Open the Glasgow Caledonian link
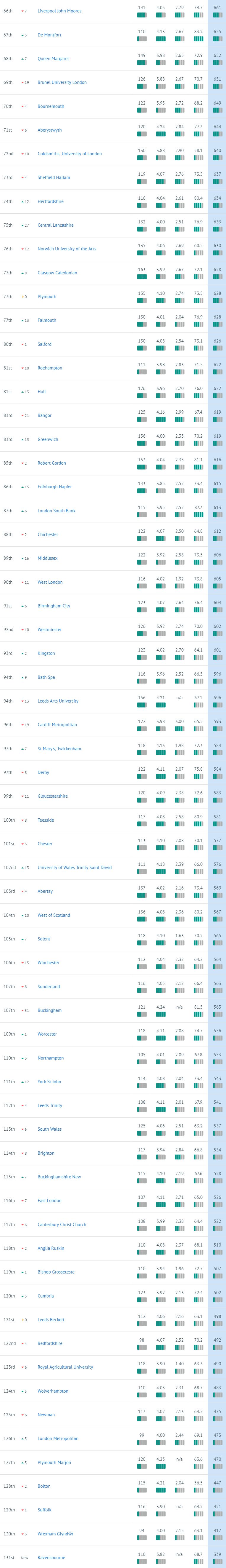 point(57,273)
